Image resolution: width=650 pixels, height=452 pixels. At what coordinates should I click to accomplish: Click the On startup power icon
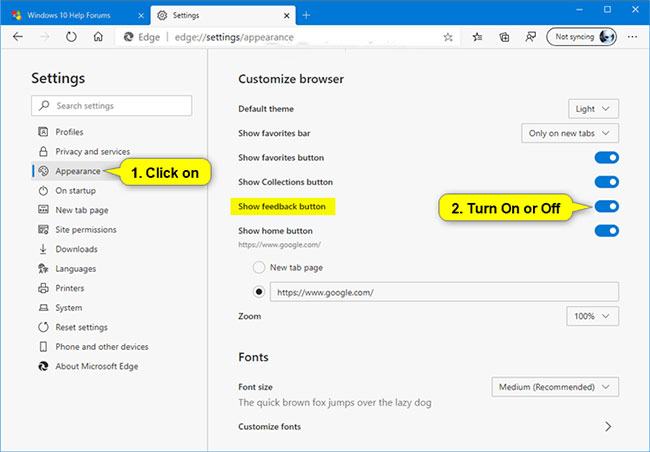[43, 191]
